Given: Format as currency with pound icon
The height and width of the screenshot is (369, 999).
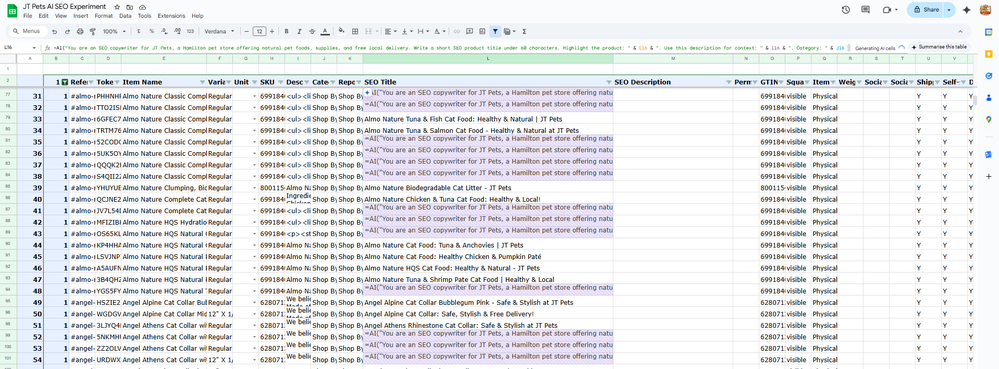Looking at the screenshot, I should tap(139, 31).
